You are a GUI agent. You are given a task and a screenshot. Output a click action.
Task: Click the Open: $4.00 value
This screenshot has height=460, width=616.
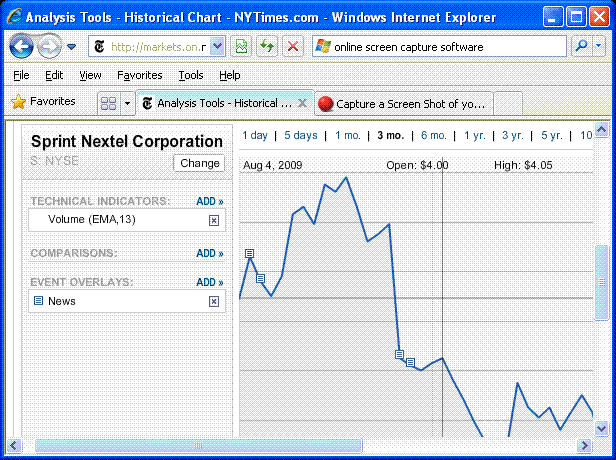417,165
